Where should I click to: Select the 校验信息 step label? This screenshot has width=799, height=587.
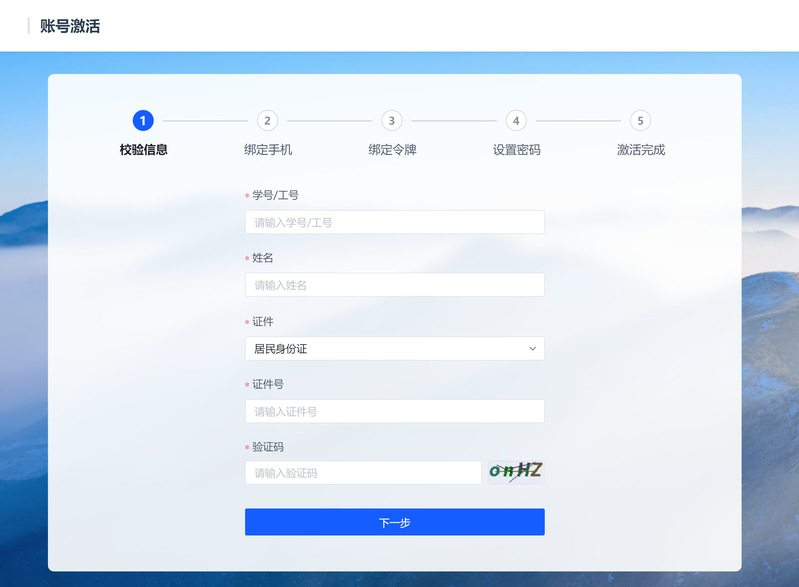(143, 150)
